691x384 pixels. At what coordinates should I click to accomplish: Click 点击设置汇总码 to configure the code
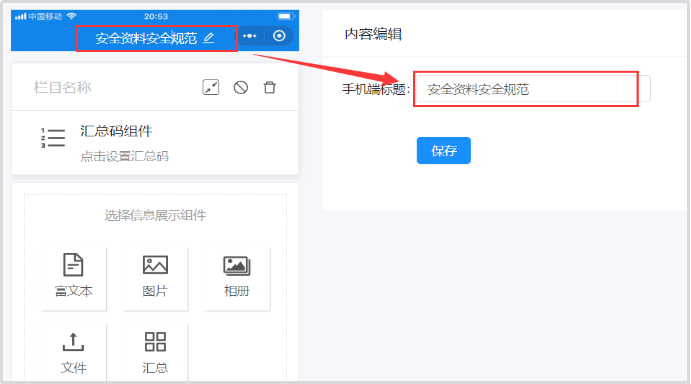coord(124,156)
